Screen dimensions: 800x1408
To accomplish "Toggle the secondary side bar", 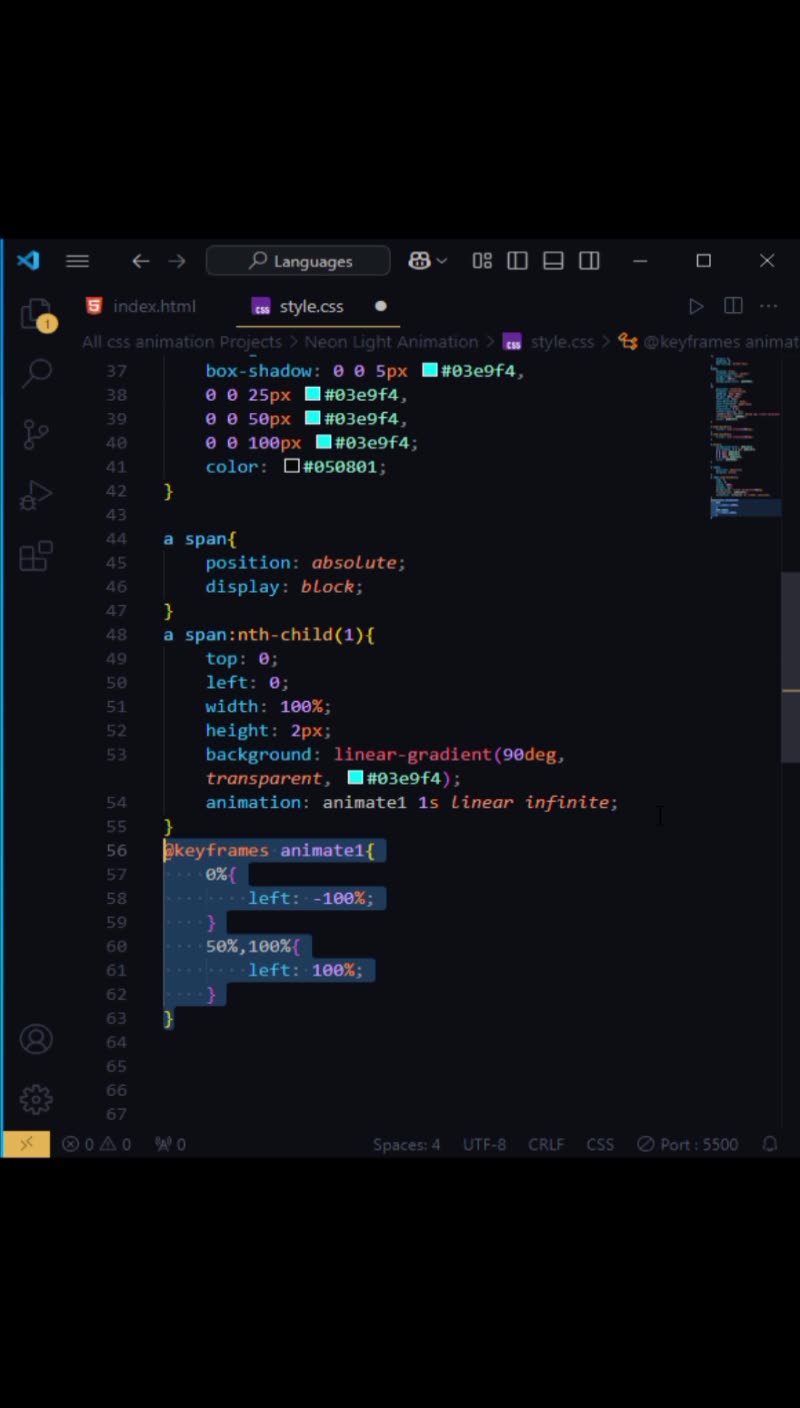I will pos(589,261).
